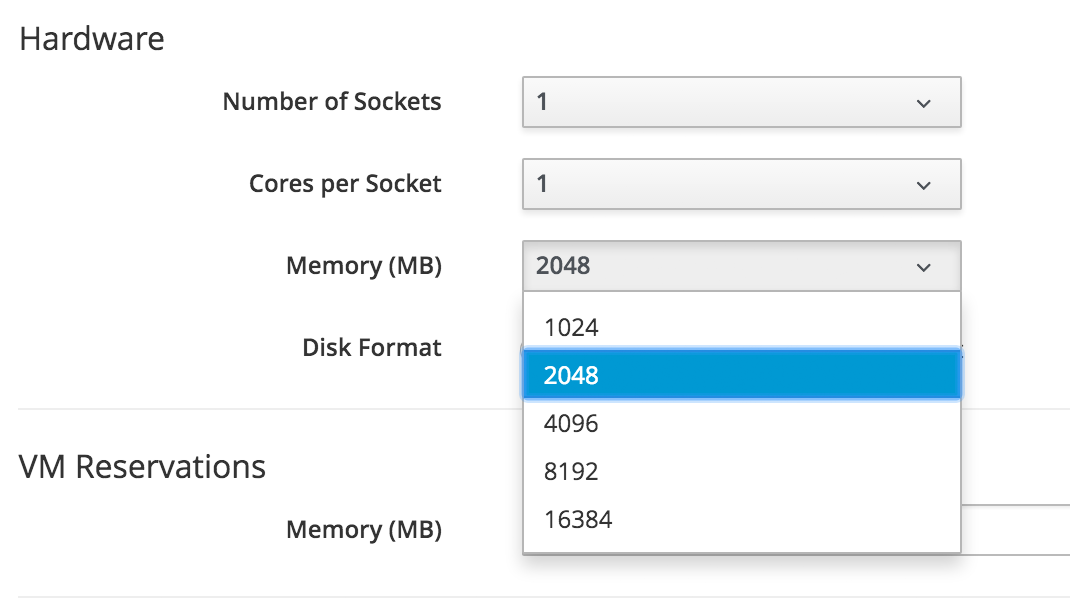This screenshot has width=1070, height=606.
Task: Click the Number of Sockets chevron arrow
Action: pyautogui.click(x=924, y=103)
